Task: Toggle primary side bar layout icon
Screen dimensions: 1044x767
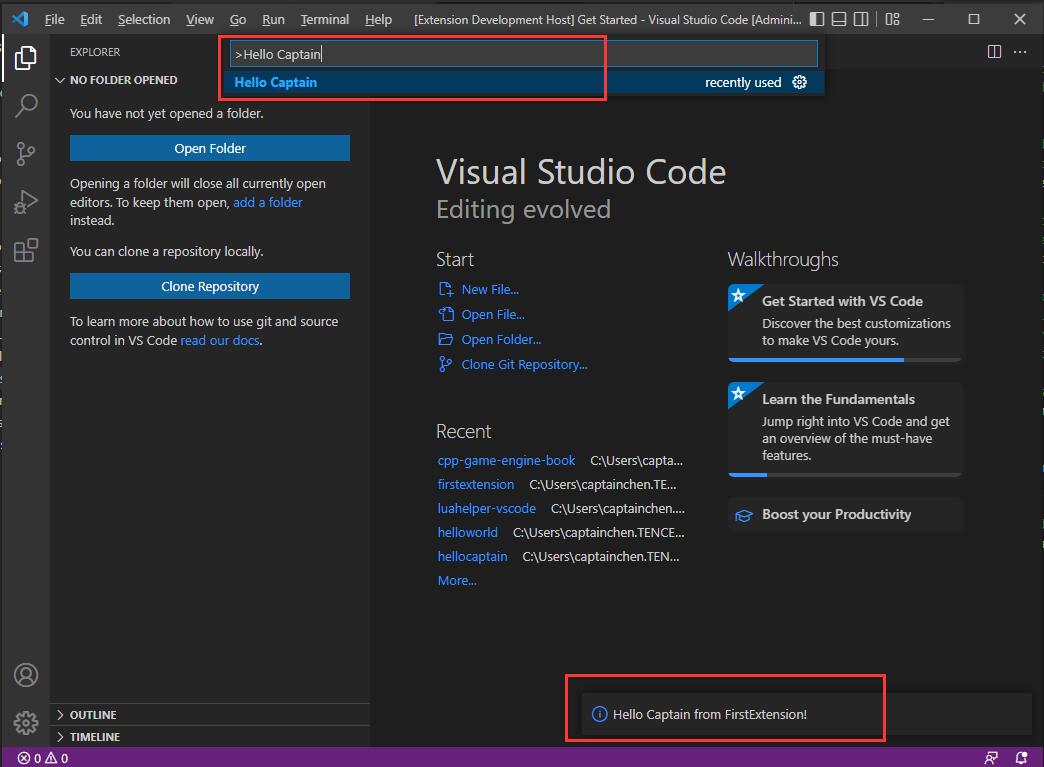Action: point(817,19)
